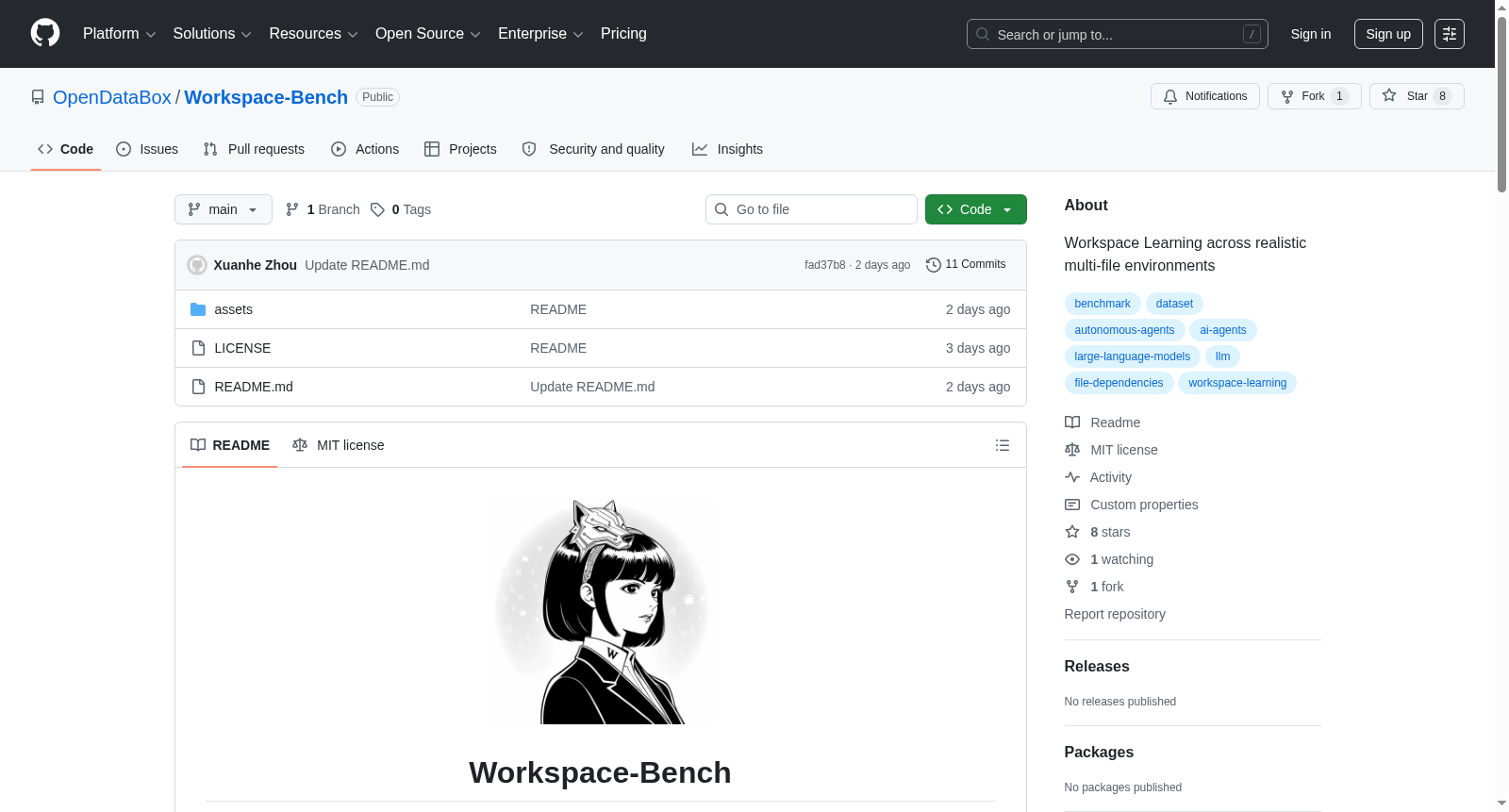Open the README outline list icon
The height and width of the screenshot is (812, 1509).
click(x=1003, y=445)
